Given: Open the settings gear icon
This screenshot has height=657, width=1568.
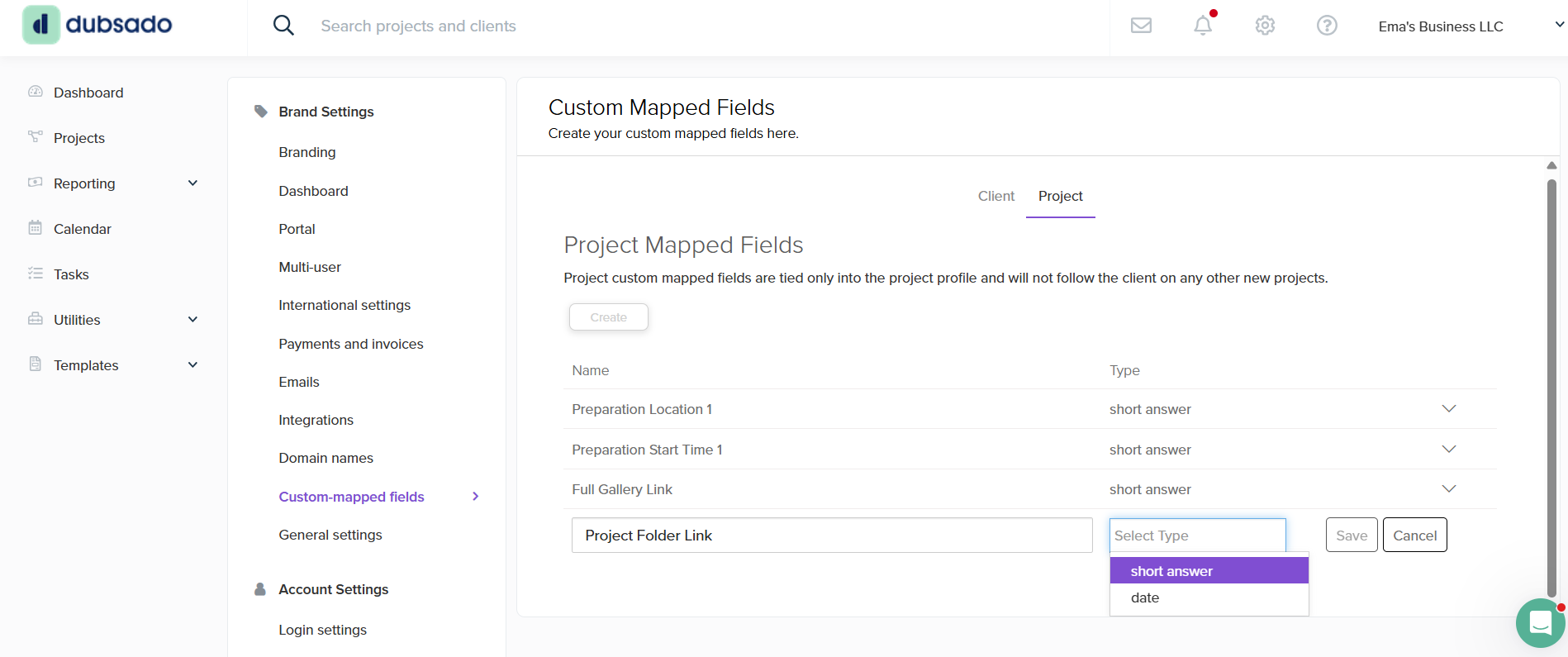Looking at the screenshot, I should coord(1265,26).
